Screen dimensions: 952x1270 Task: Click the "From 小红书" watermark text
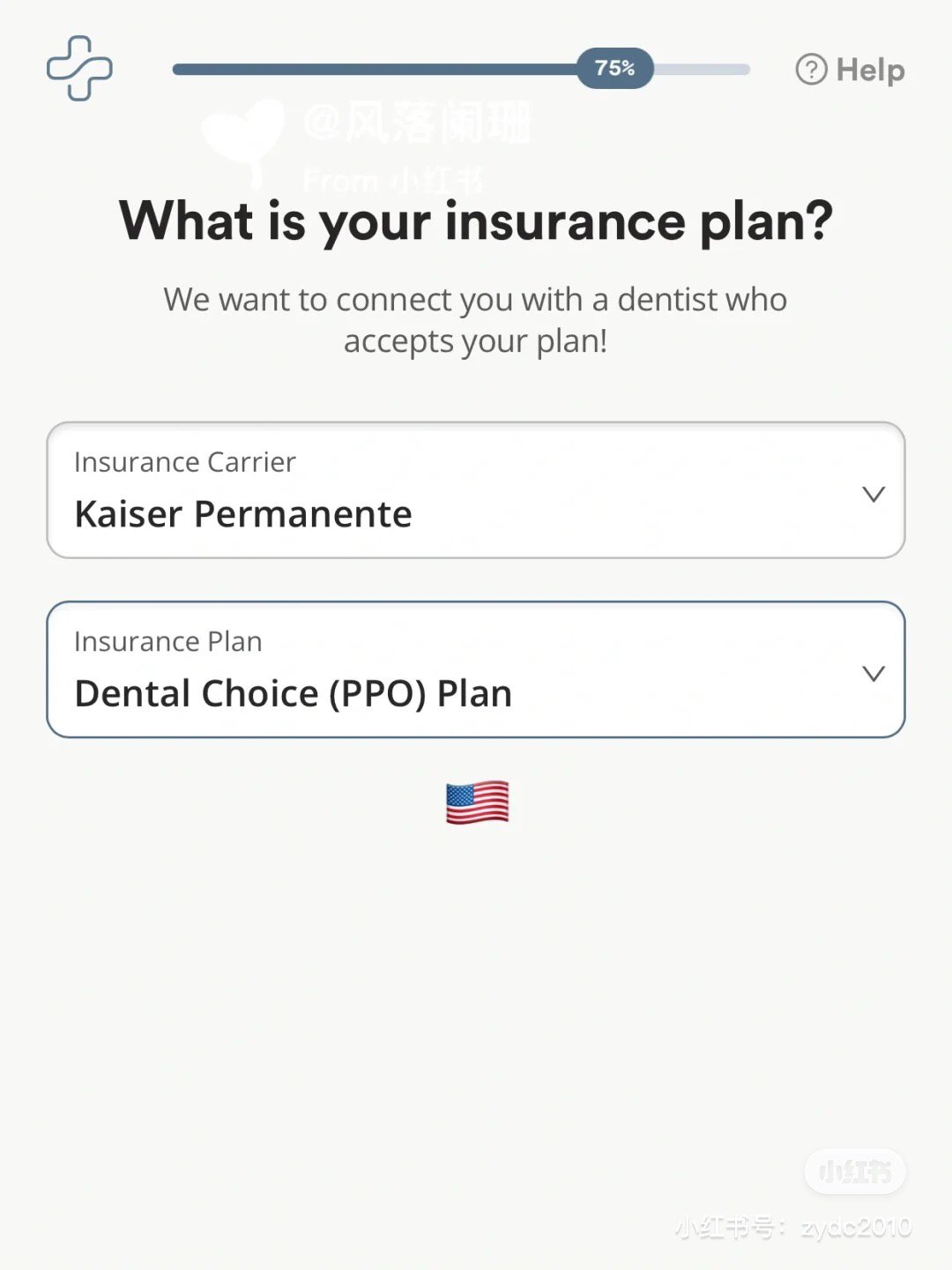point(393,182)
